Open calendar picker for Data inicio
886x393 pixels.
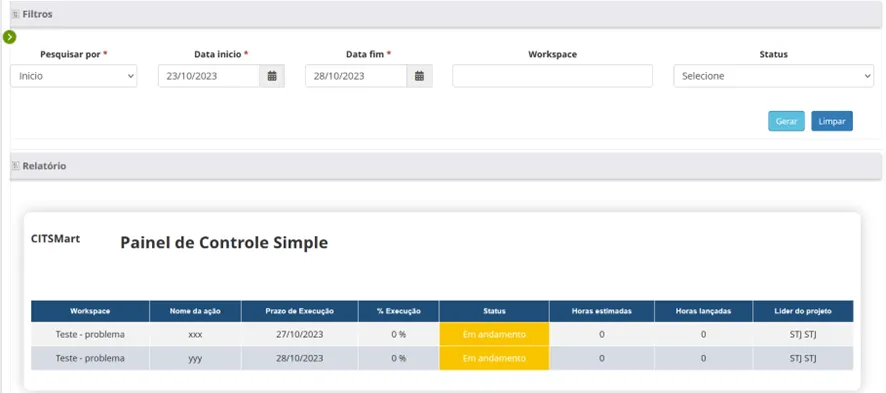click(272, 76)
